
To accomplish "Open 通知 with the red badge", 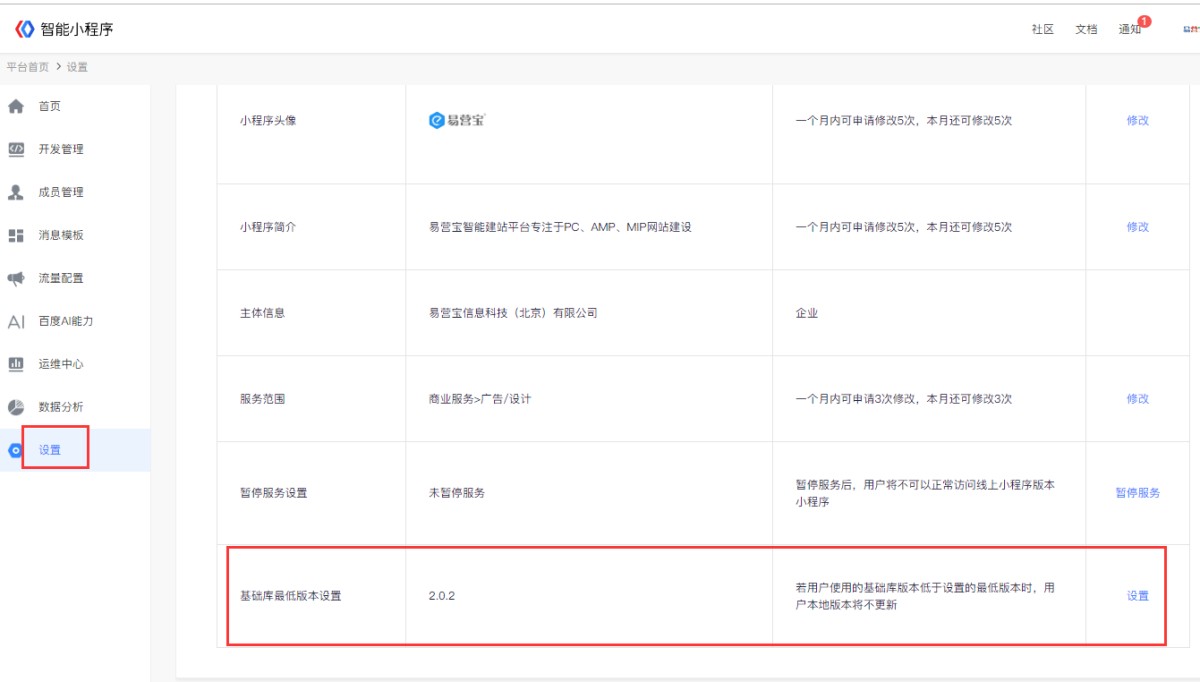I will tap(1130, 30).
